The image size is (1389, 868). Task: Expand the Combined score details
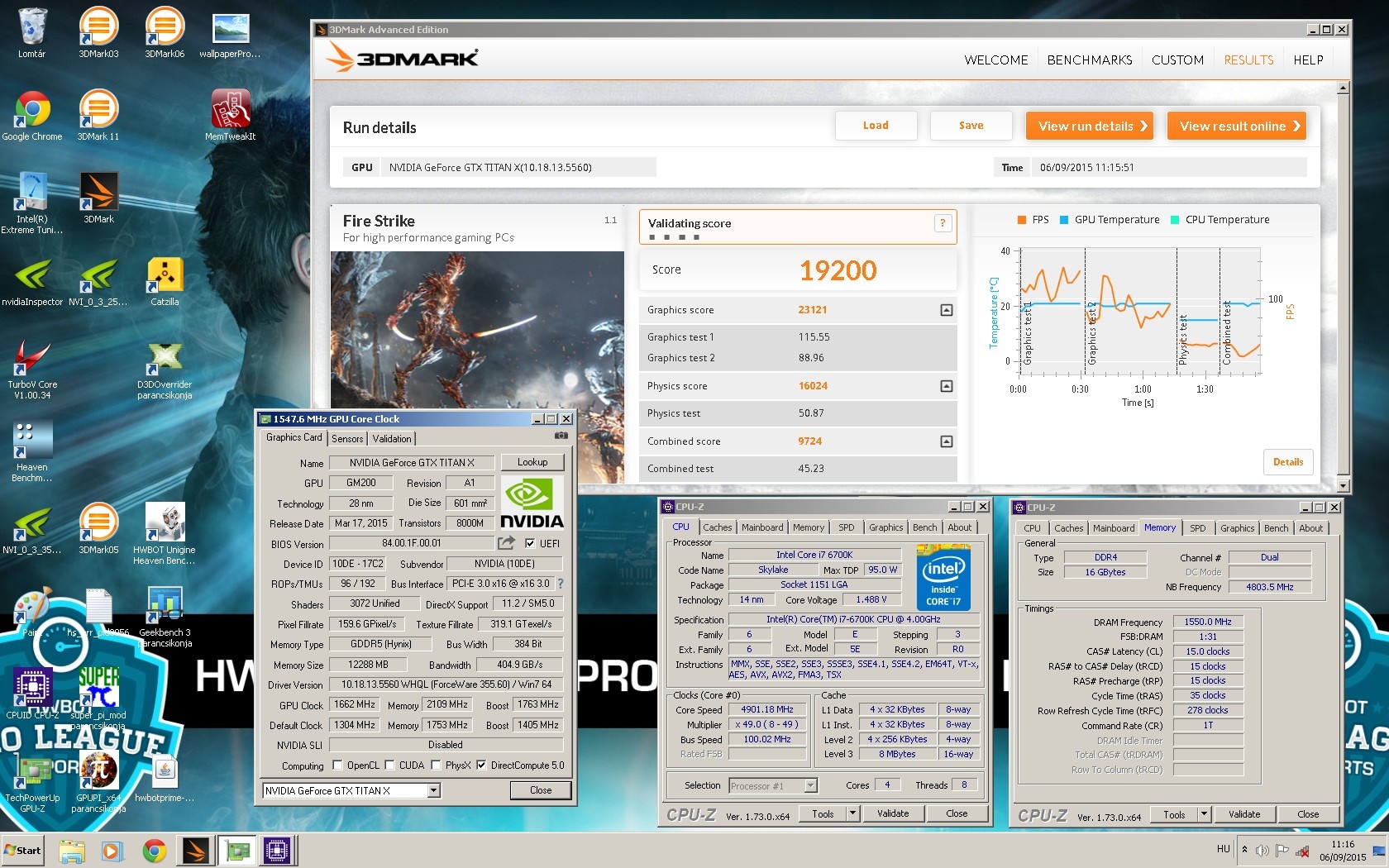click(947, 441)
